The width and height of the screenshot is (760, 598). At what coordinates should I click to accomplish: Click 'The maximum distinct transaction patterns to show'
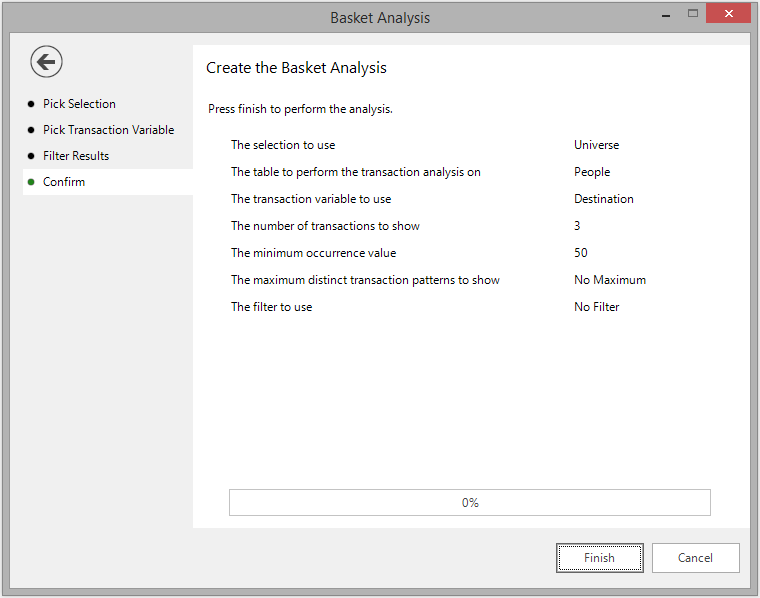pyautogui.click(x=365, y=280)
